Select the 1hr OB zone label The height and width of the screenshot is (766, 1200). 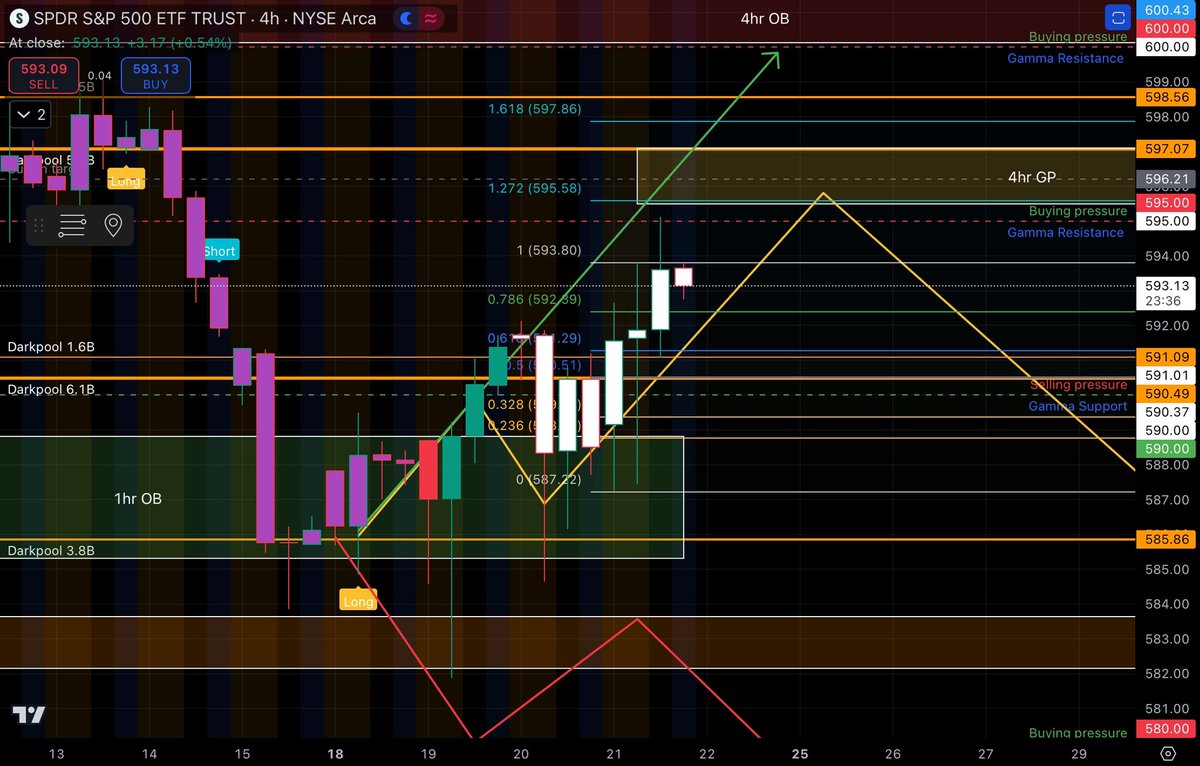(138, 498)
